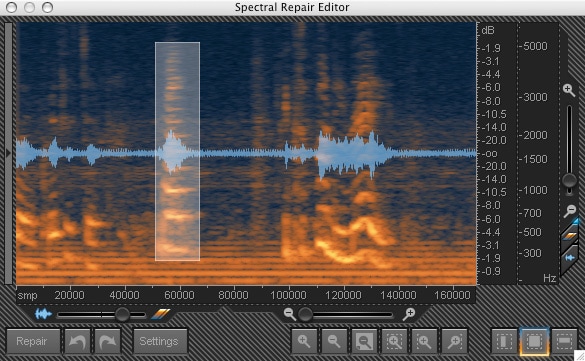Select the time range selection mode
The width and height of the screenshot is (585, 361).
point(504,341)
